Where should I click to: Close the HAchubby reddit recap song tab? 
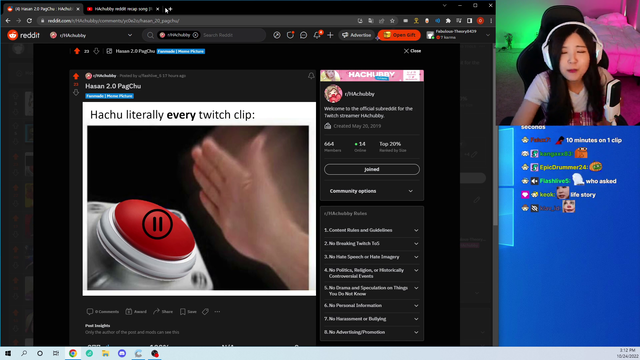tap(158, 9)
